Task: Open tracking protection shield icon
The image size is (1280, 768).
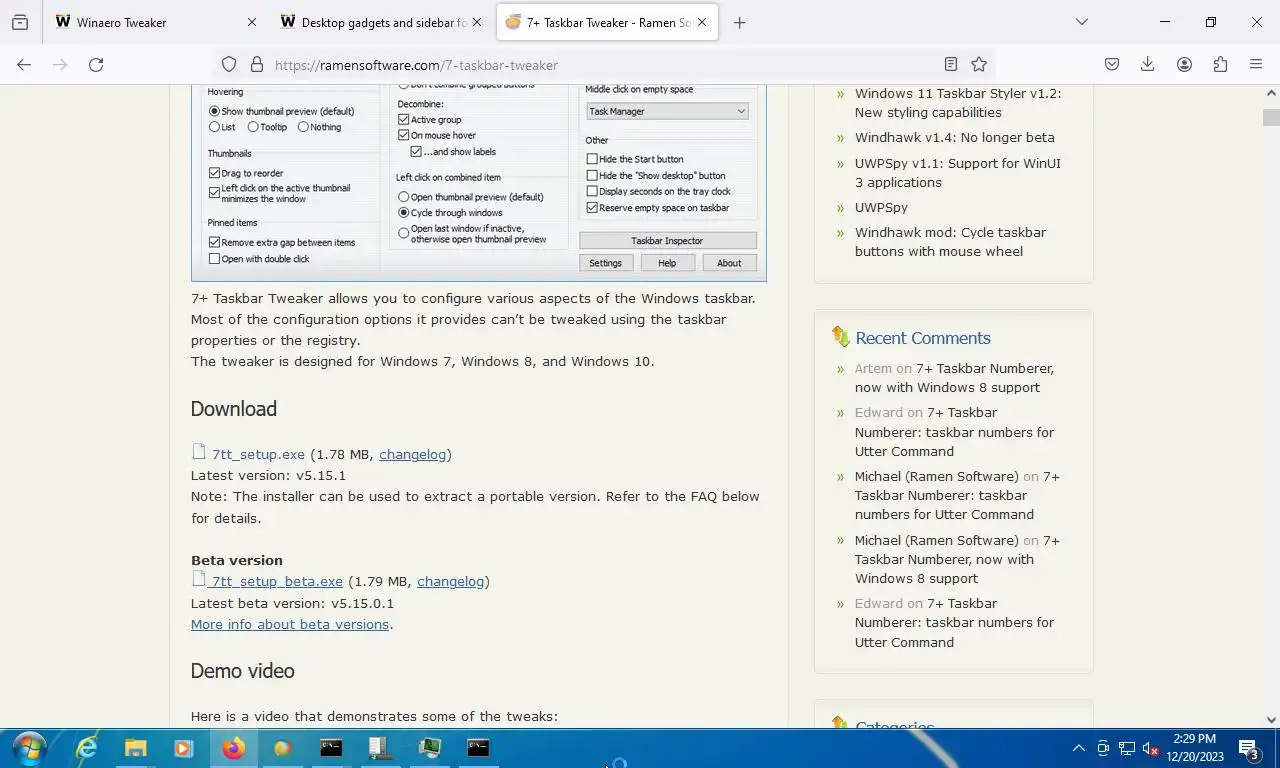Action: [229, 64]
